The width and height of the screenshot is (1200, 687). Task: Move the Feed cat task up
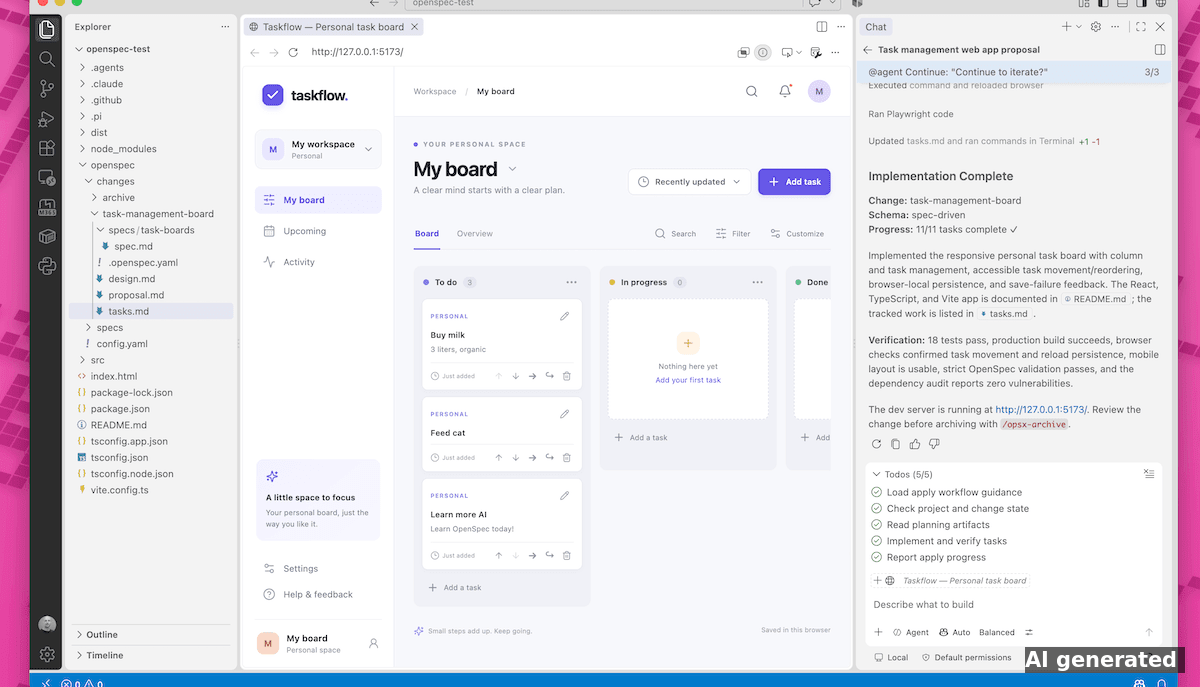(499, 458)
